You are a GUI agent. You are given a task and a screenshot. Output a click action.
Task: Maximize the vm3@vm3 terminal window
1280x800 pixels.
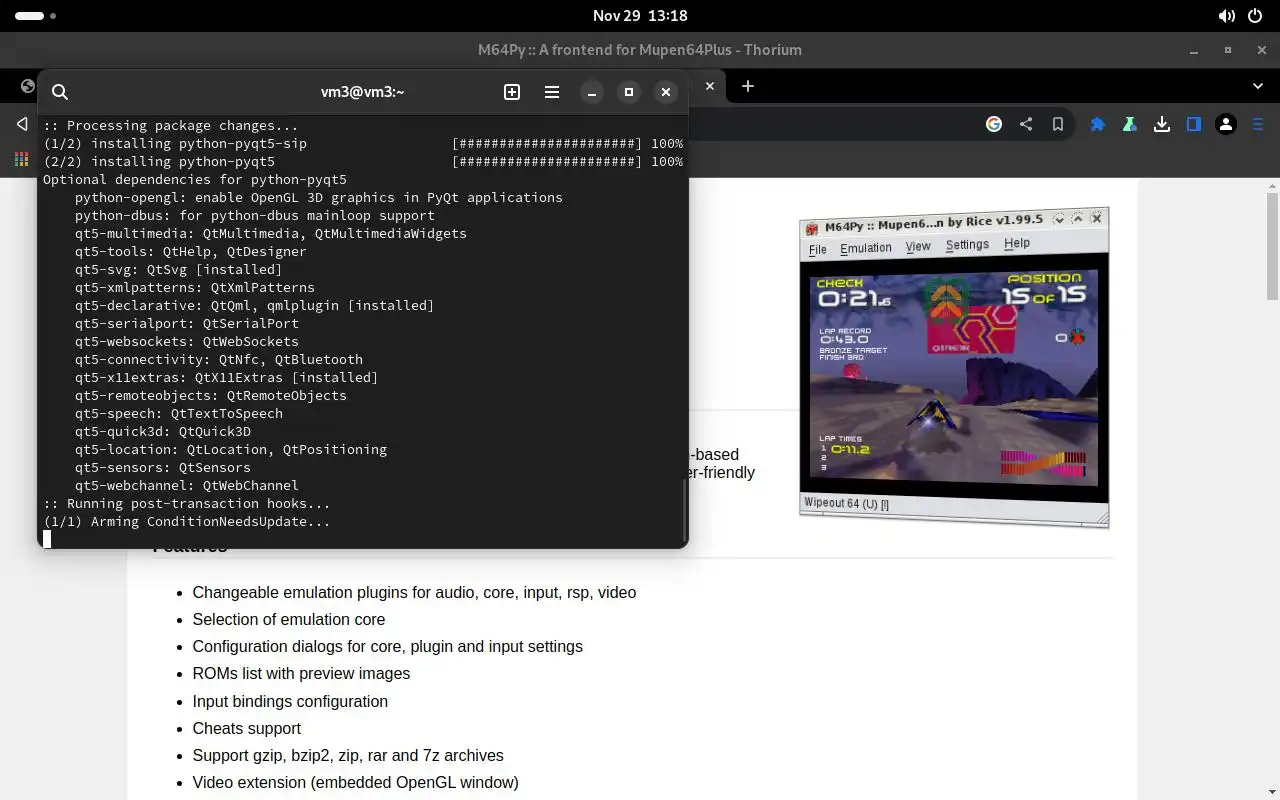coord(629,92)
